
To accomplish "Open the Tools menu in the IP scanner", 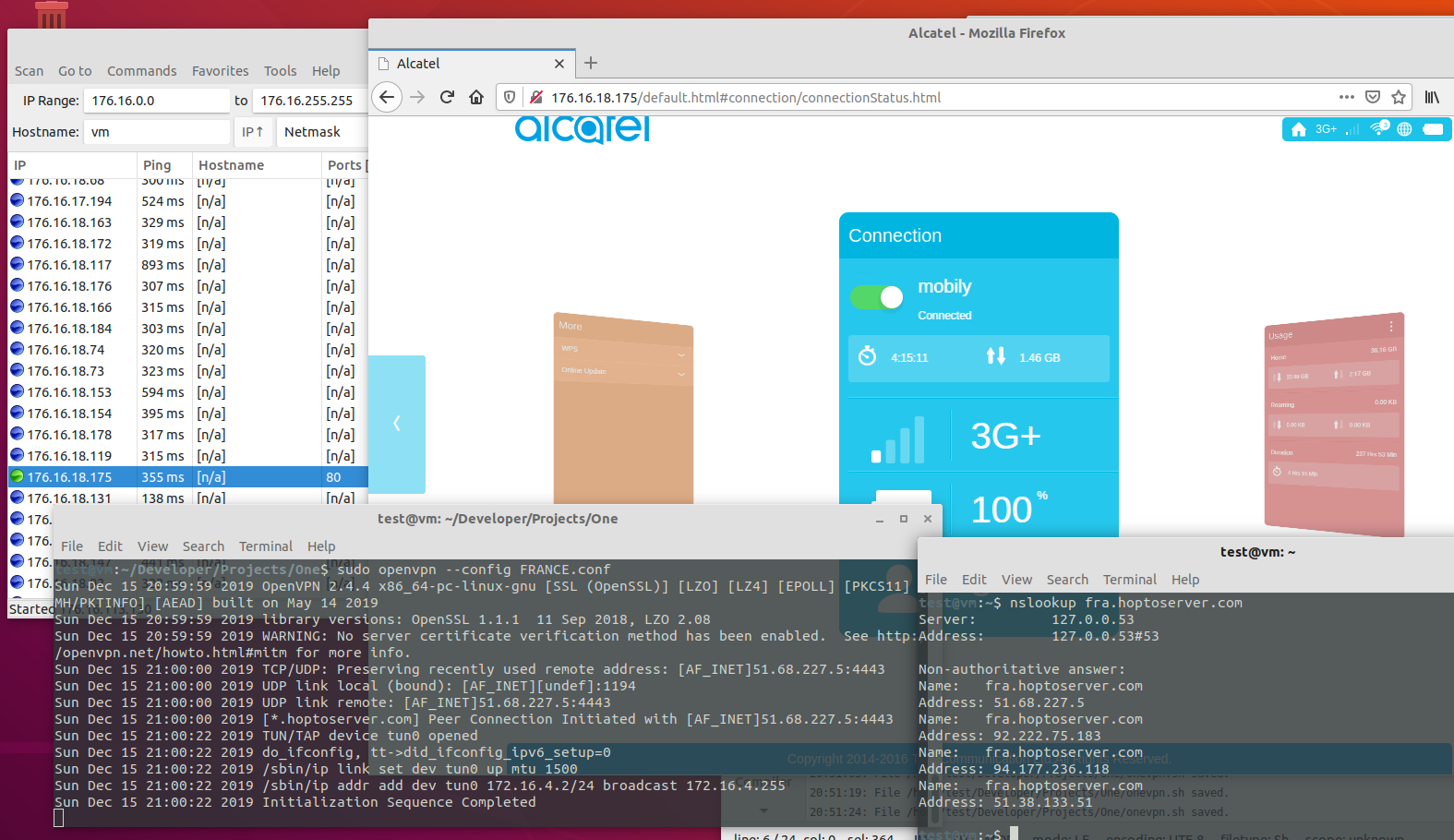I will click(280, 71).
